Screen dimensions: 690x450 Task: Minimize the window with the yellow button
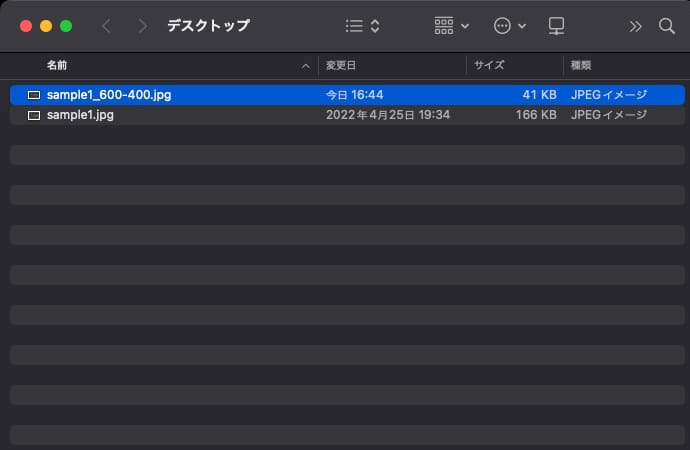46,26
